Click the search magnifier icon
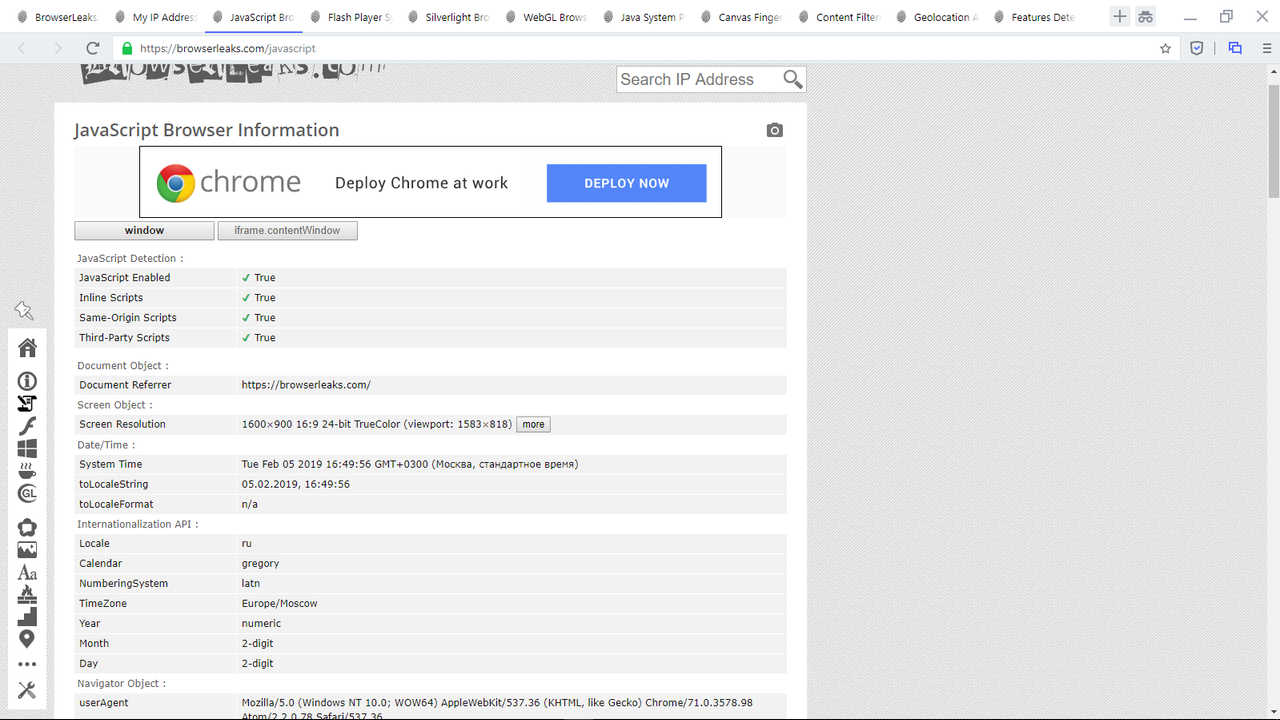Image resolution: width=1280 pixels, height=720 pixels. pos(793,79)
